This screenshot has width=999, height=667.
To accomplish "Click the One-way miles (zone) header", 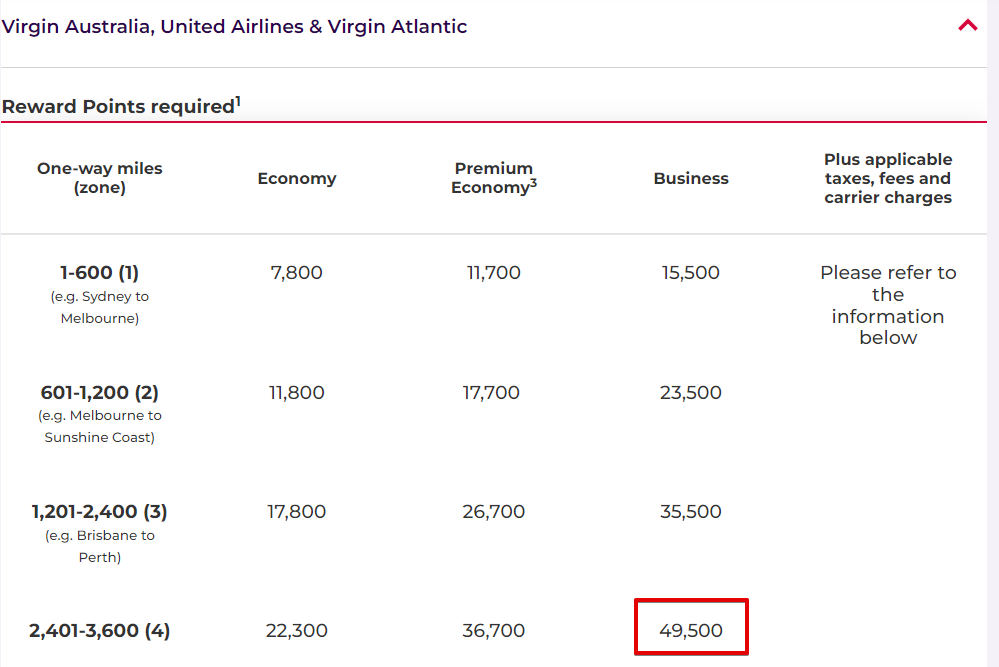I will (99, 178).
